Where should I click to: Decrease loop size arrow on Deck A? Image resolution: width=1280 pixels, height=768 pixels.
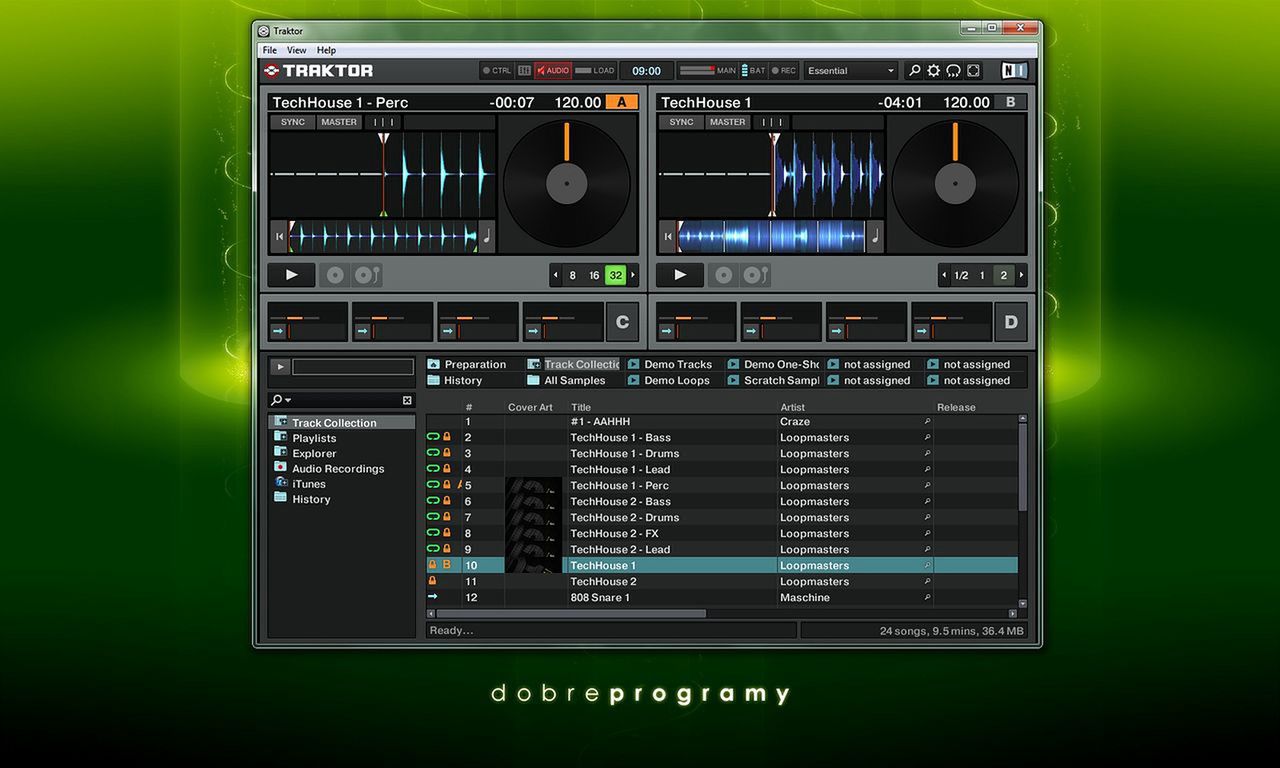coord(556,275)
